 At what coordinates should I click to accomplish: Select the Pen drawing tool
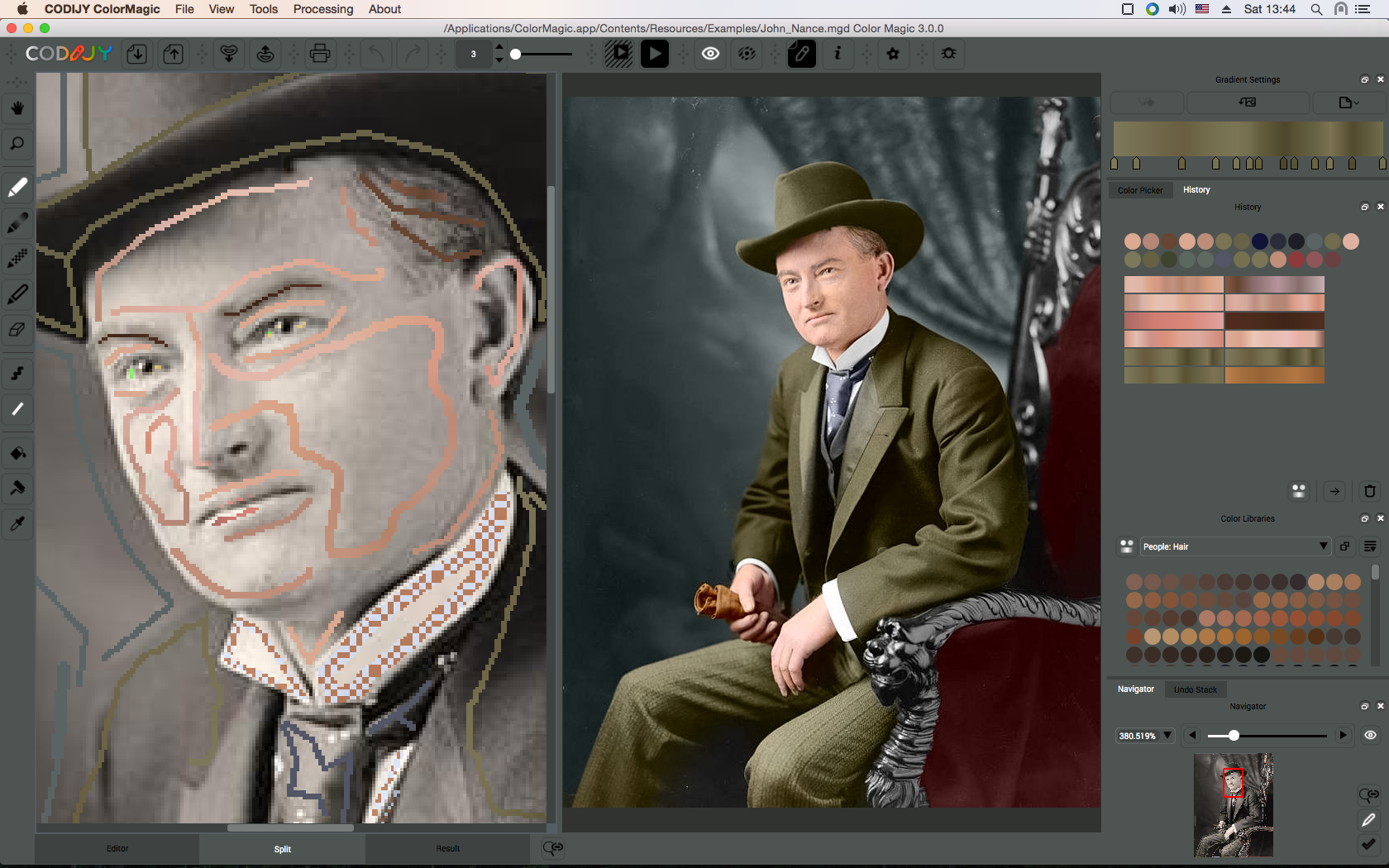(x=17, y=188)
